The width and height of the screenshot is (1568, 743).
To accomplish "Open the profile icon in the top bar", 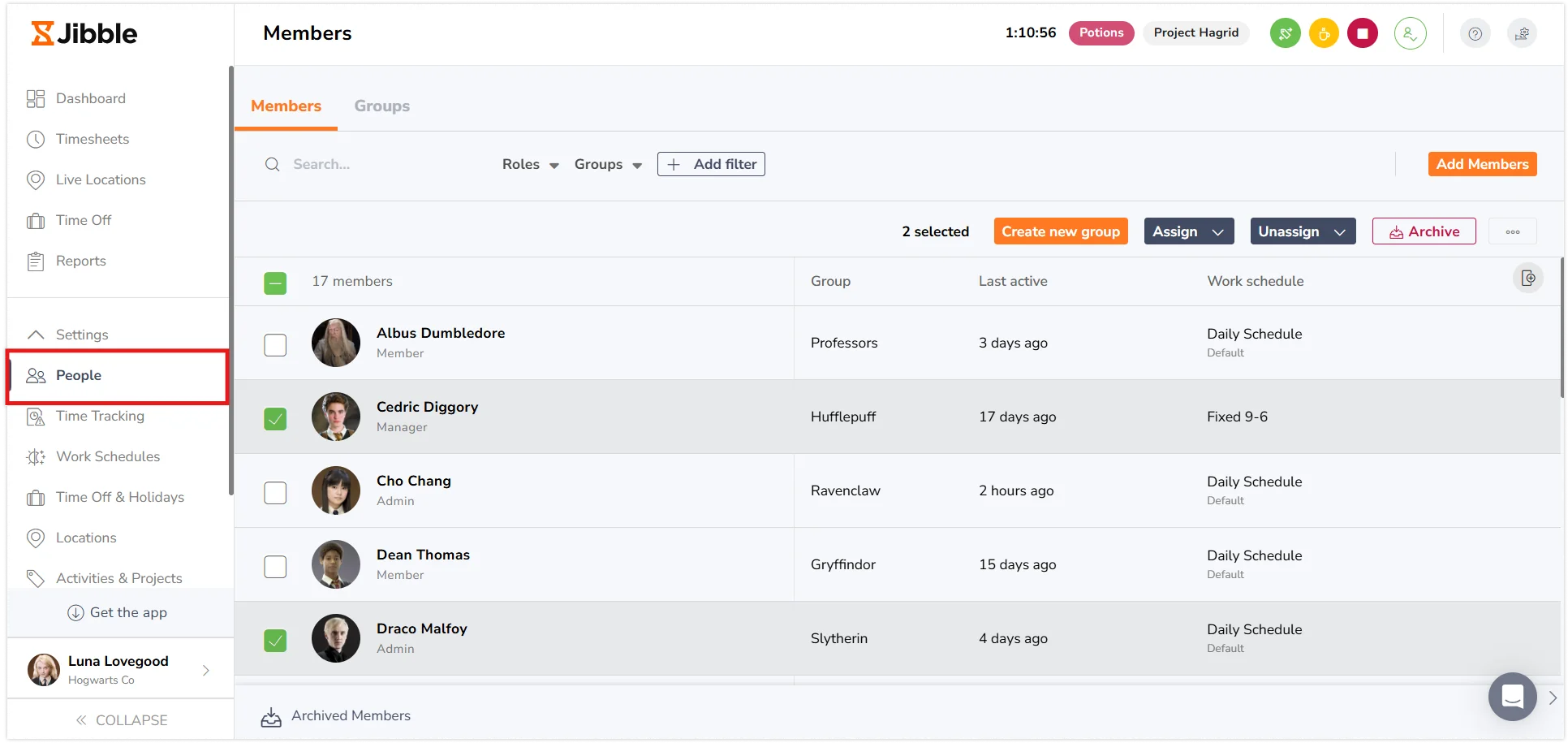I will click(1410, 33).
